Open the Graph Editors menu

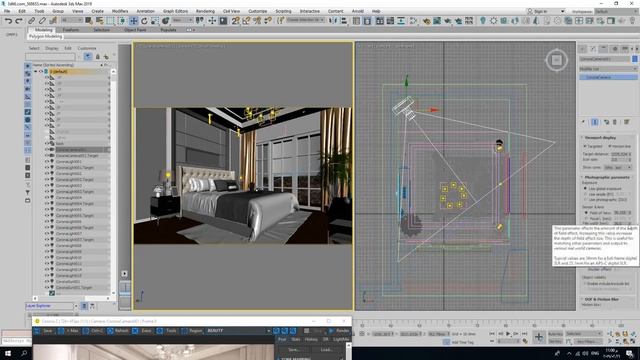[x=175, y=11]
